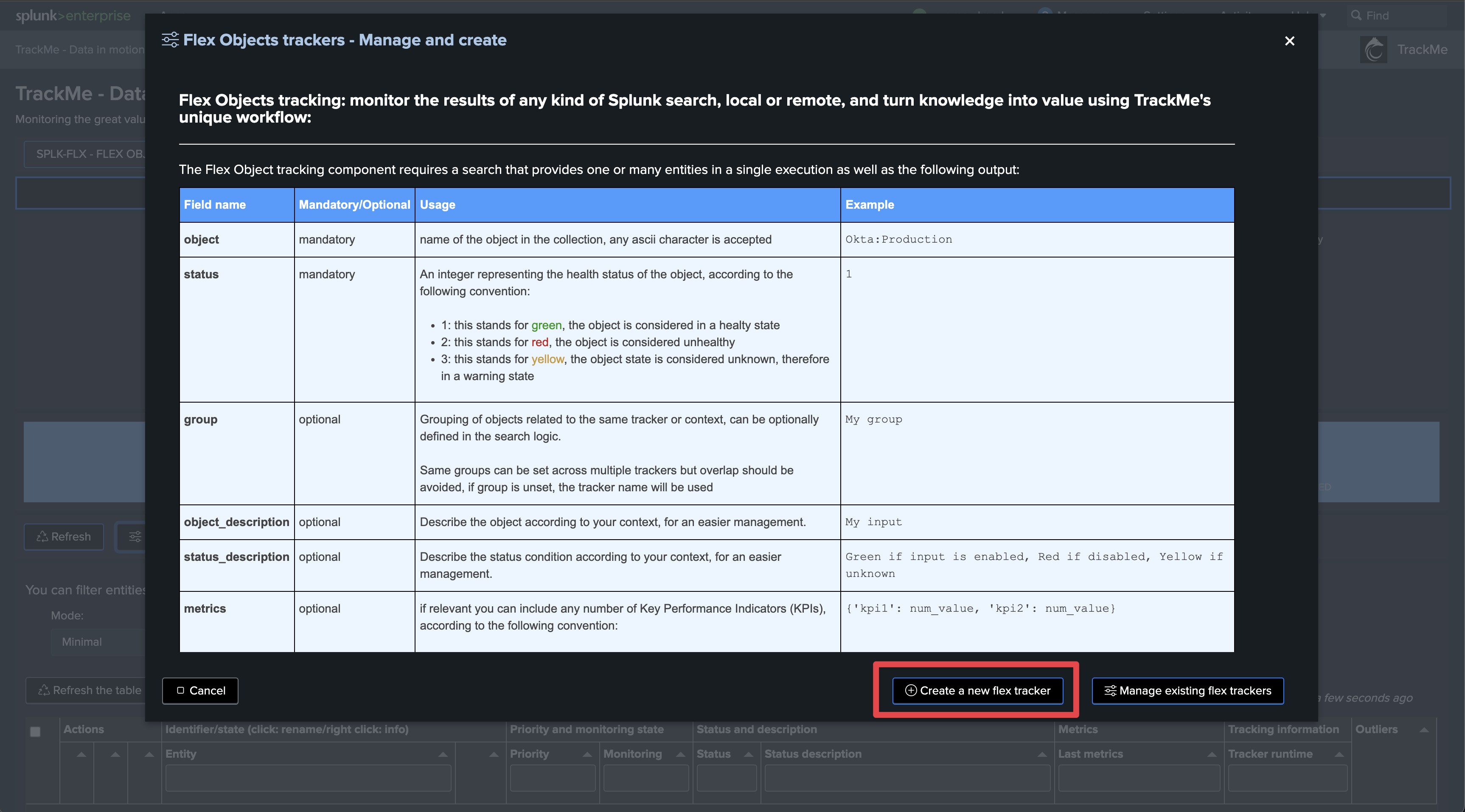Screen dimensions: 1465x812
Task: Toggle the select-all checkbox in table header
Action: (x=35, y=731)
